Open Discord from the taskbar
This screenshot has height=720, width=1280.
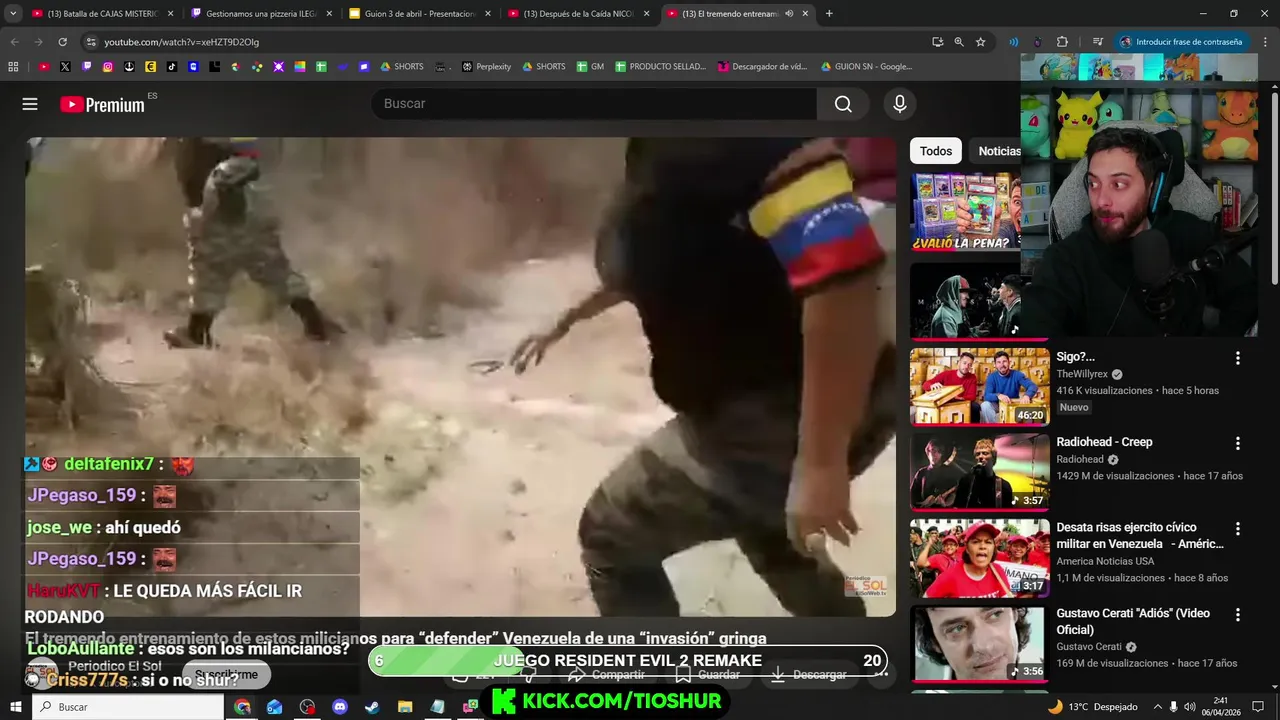[339, 707]
